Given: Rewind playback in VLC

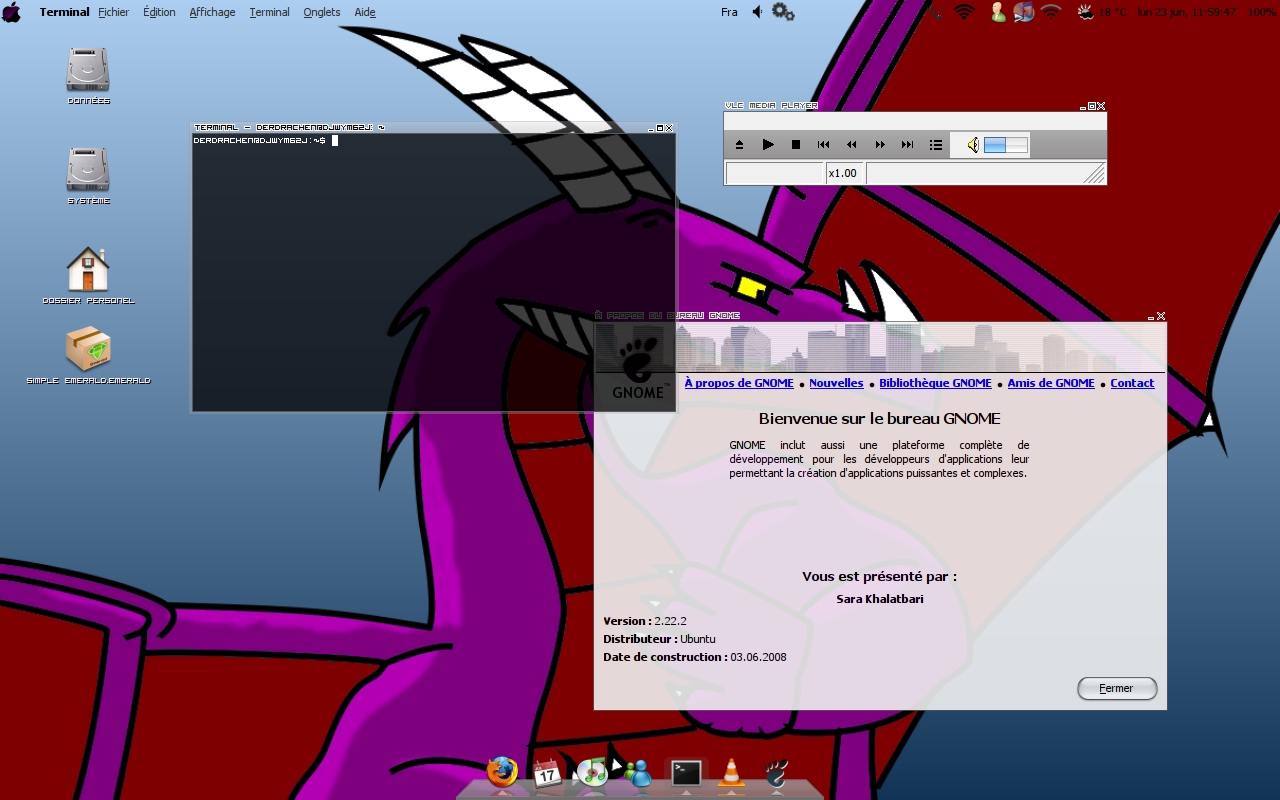Looking at the screenshot, I should 852,145.
